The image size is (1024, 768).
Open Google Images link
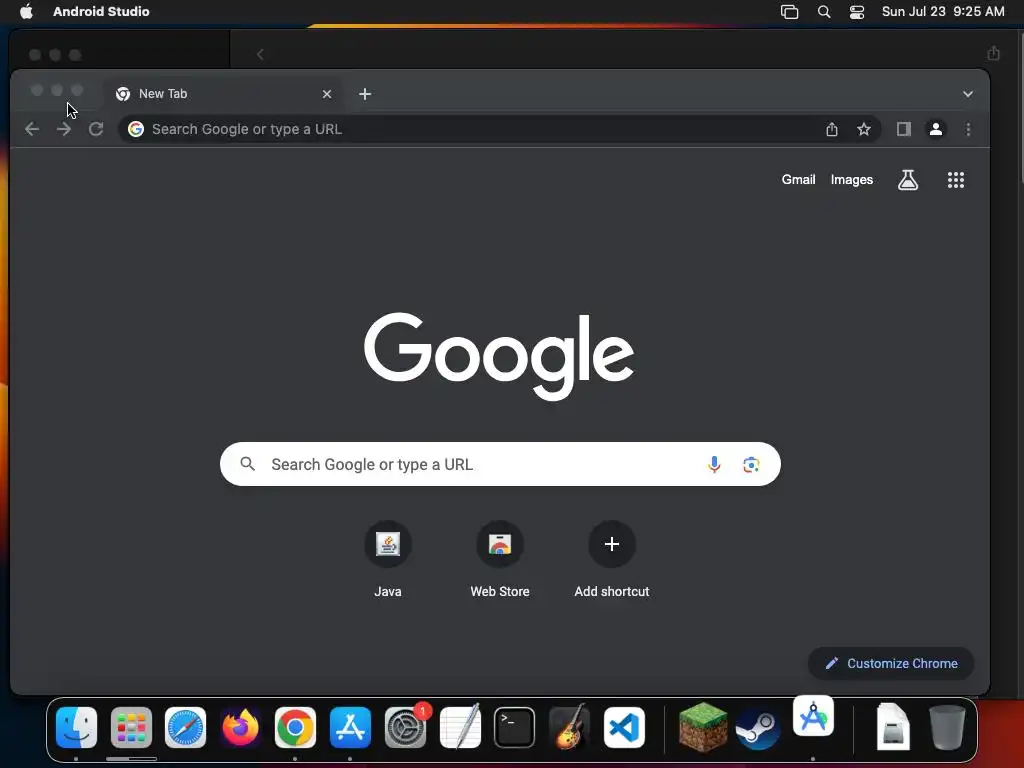852,180
